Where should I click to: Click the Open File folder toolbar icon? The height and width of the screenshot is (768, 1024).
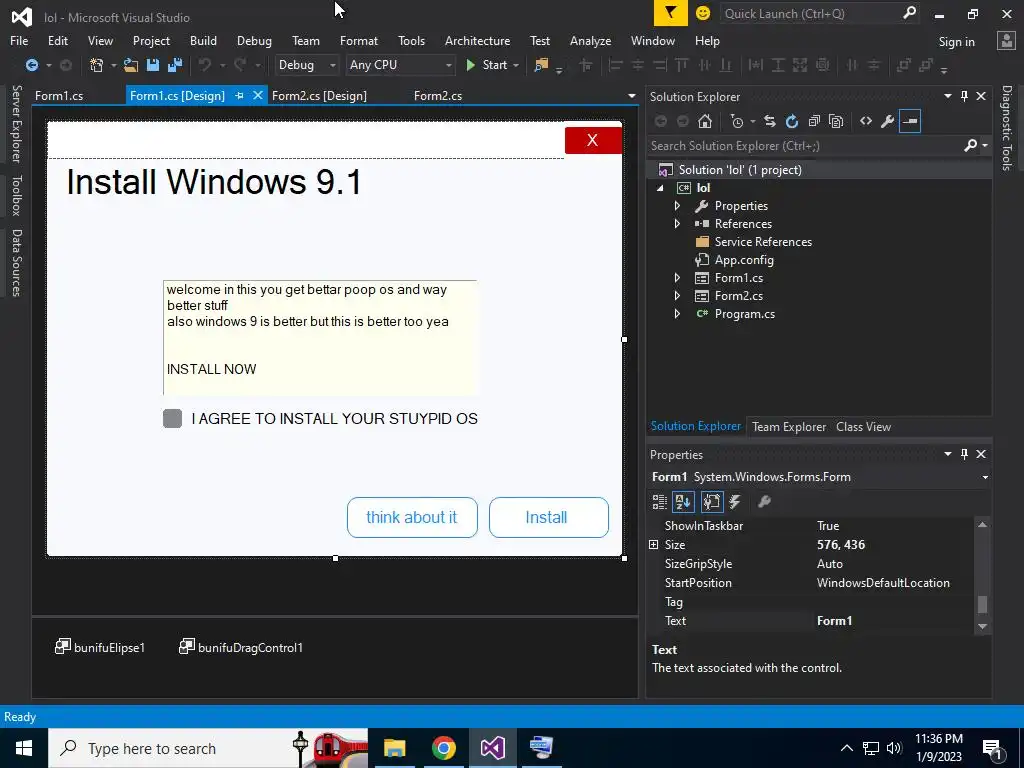(x=131, y=65)
